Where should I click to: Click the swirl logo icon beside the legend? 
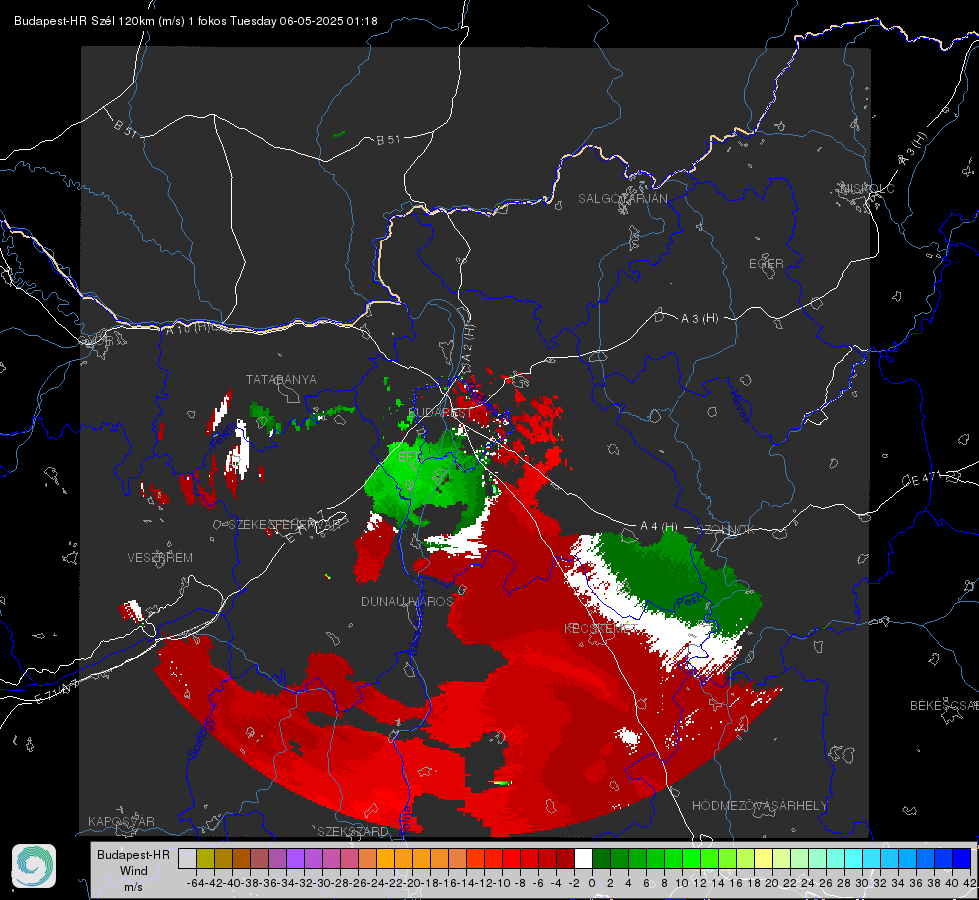pos(34,866)
